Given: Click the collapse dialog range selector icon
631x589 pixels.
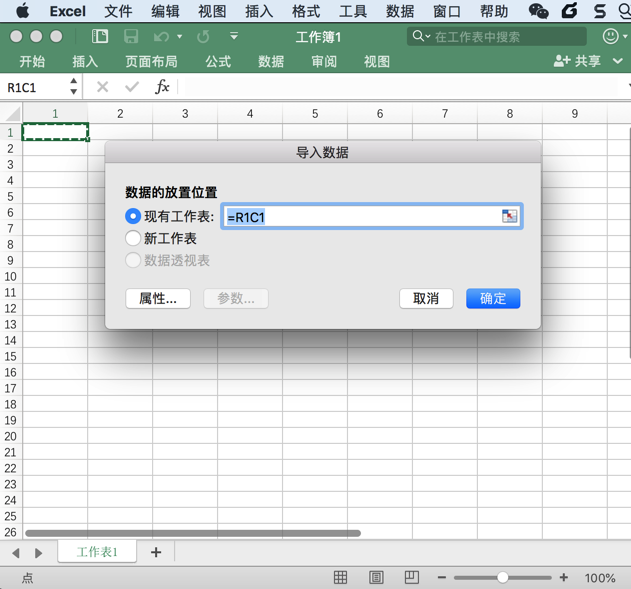Looking at the screenshot, I should (x=509, y=216).
